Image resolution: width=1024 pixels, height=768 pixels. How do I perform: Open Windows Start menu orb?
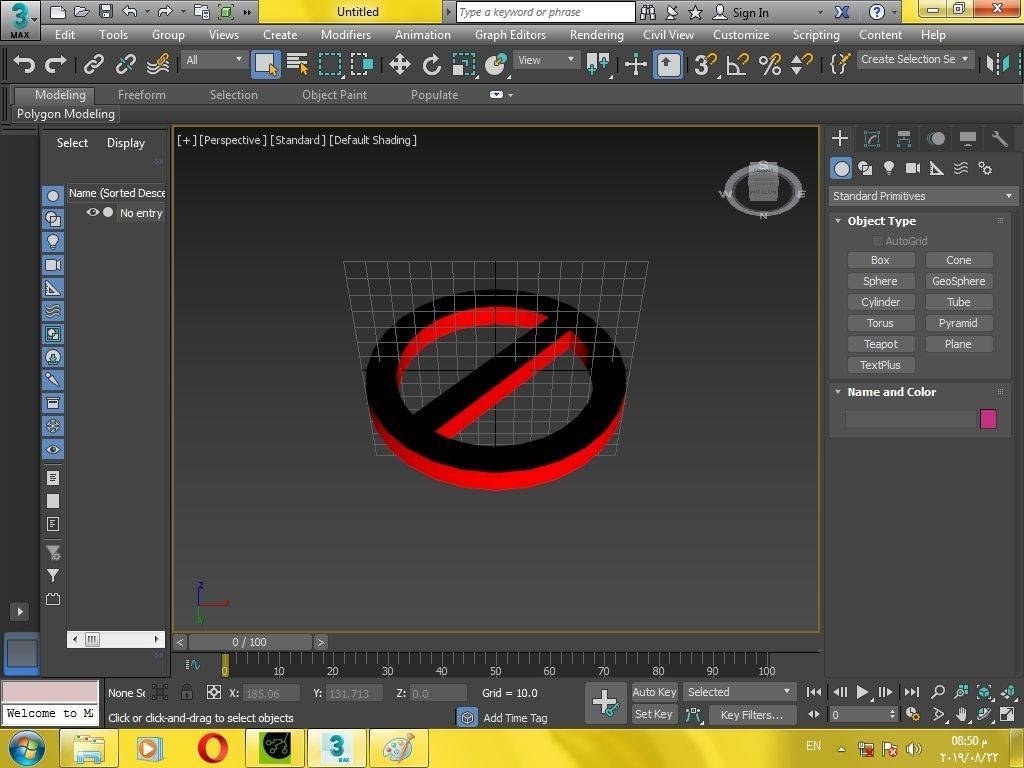(x=26, y=748)
